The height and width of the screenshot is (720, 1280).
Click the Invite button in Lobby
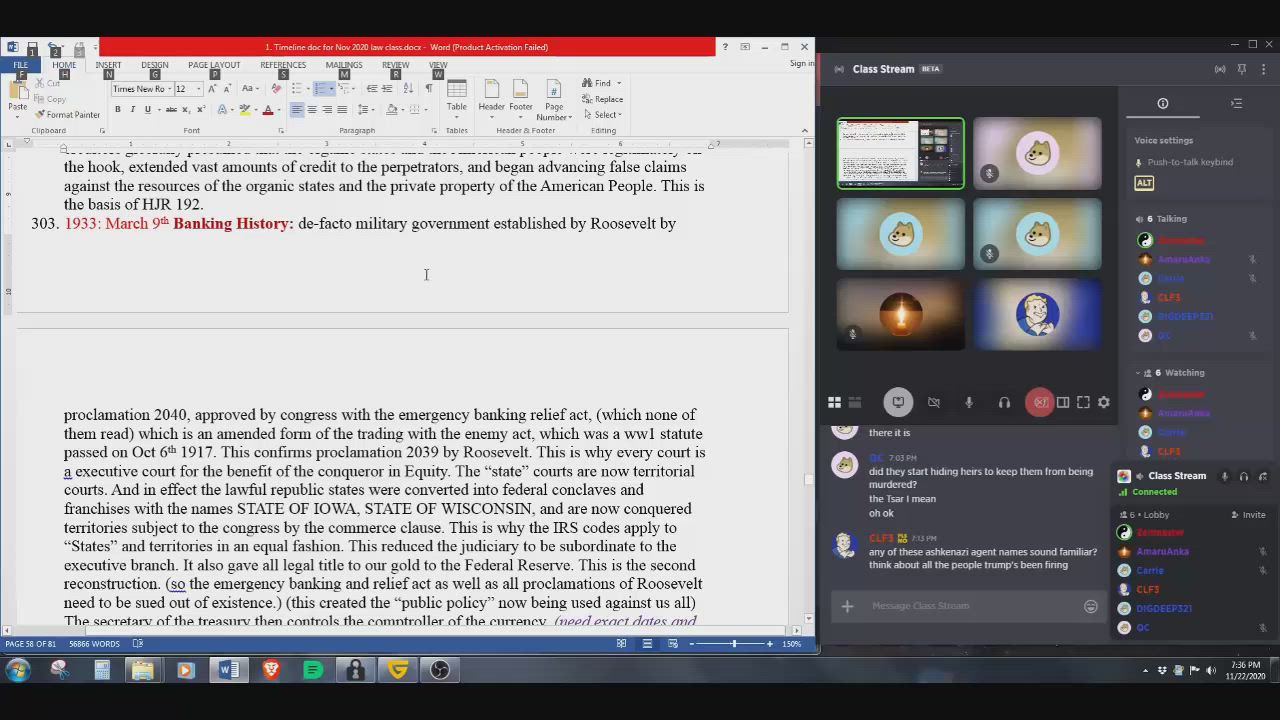(x=1253, y=515)
